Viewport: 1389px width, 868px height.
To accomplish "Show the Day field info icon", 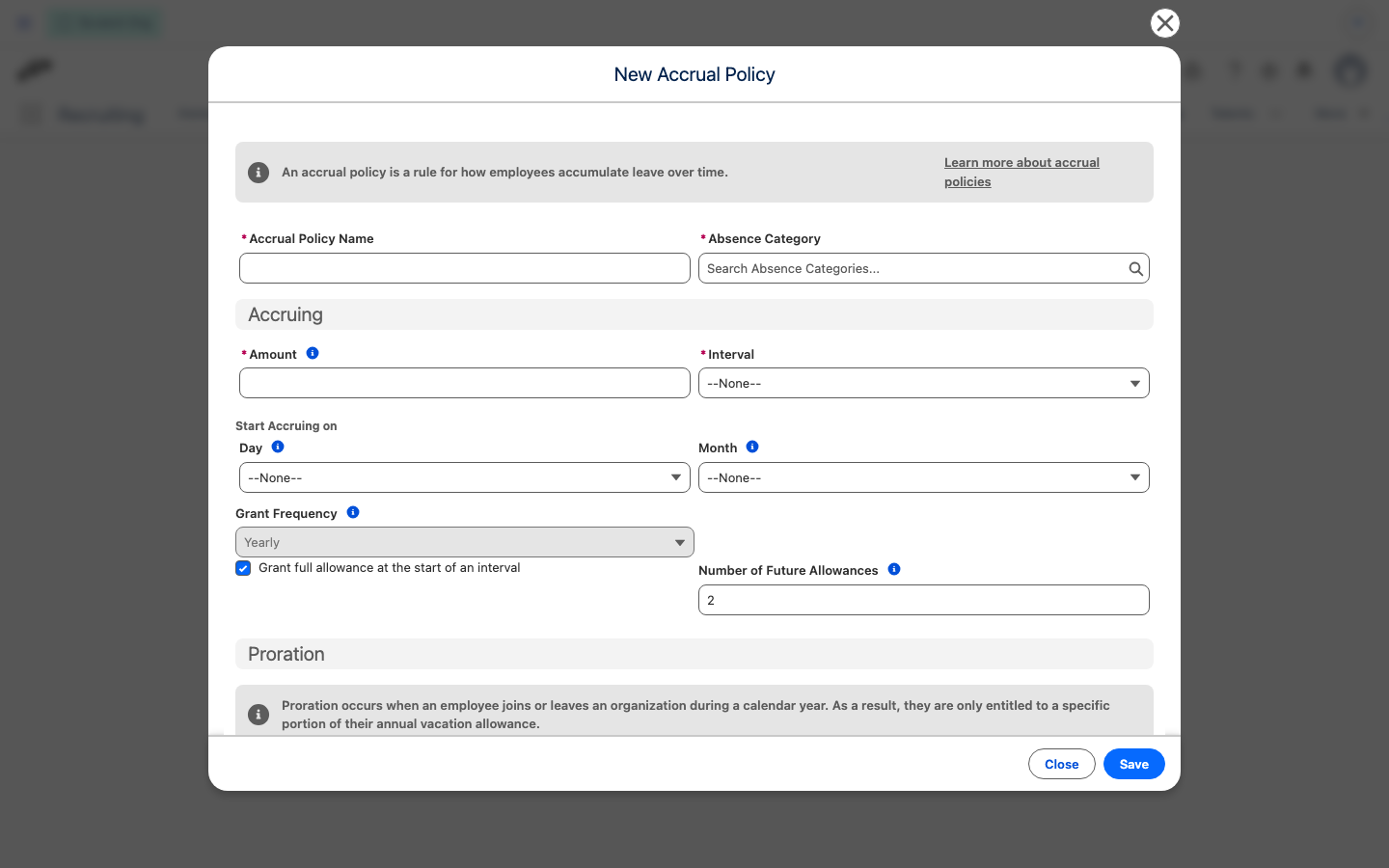I will point(278,447).
